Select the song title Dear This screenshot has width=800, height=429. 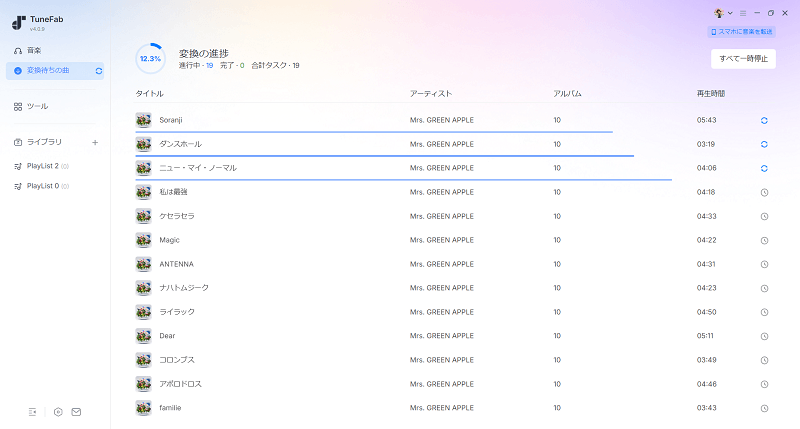tap(167, 336)
